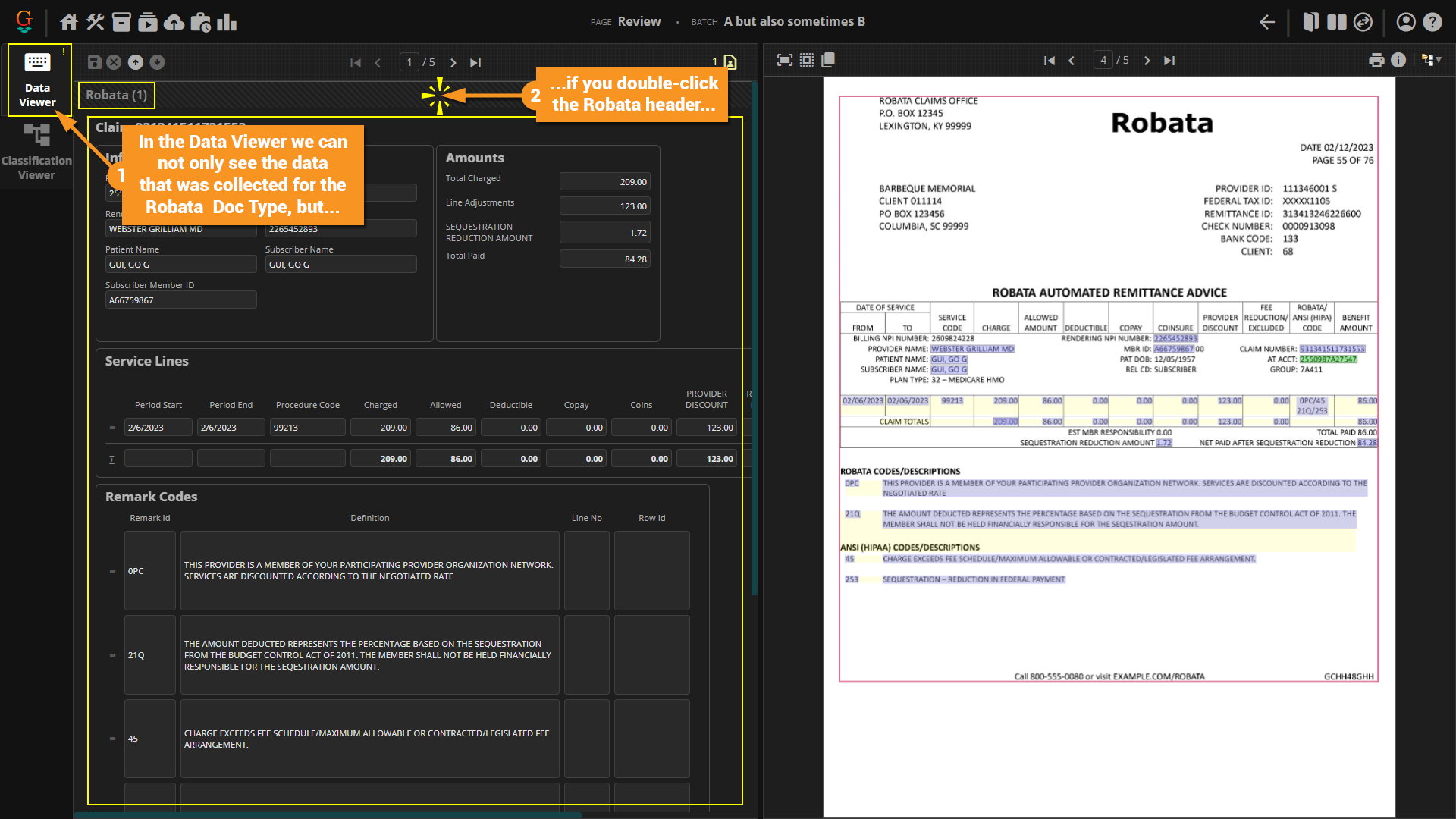The height and width of the screenshot is (819, 1456).
Task: Click the save icon in data panel
Action: [95, 62]
